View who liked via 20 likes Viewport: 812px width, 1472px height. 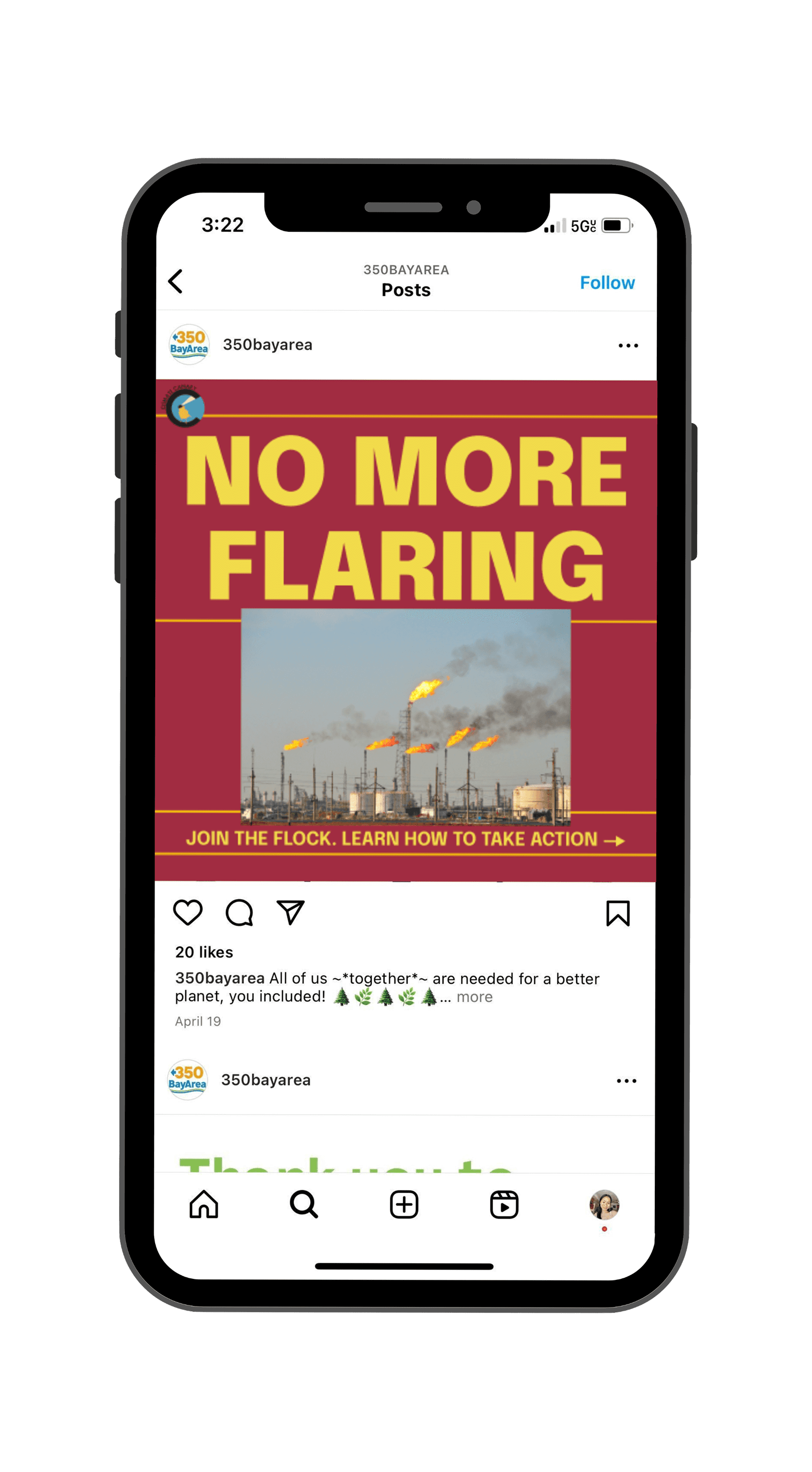coord(204,952)
